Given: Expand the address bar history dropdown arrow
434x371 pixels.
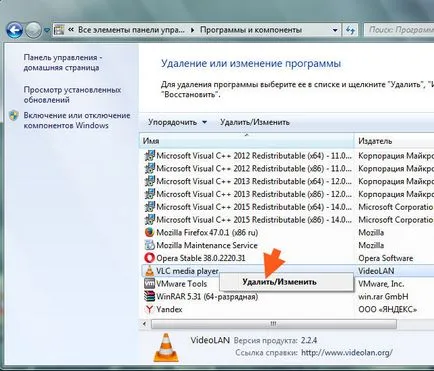Looking at the screenshot, I should point(335,30).
